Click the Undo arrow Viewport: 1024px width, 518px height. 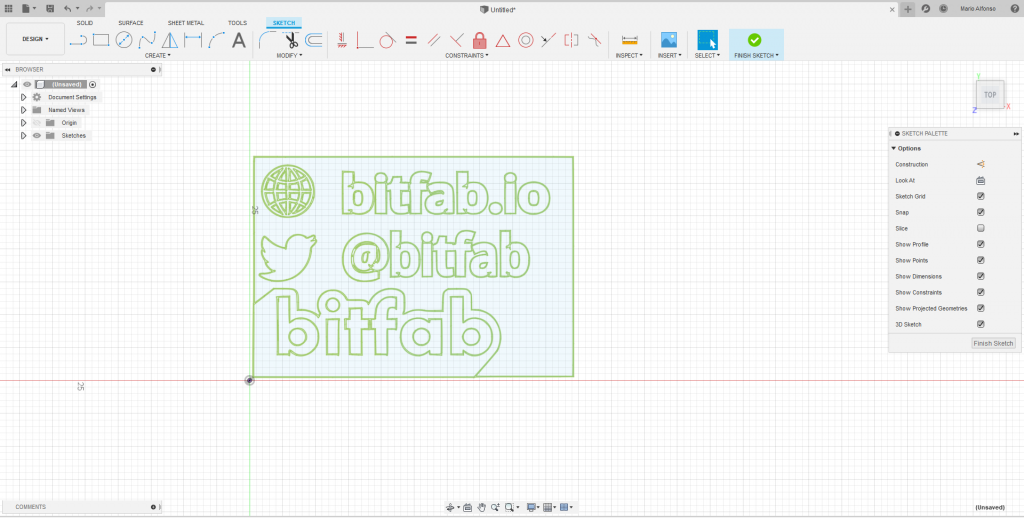point(67,8)
